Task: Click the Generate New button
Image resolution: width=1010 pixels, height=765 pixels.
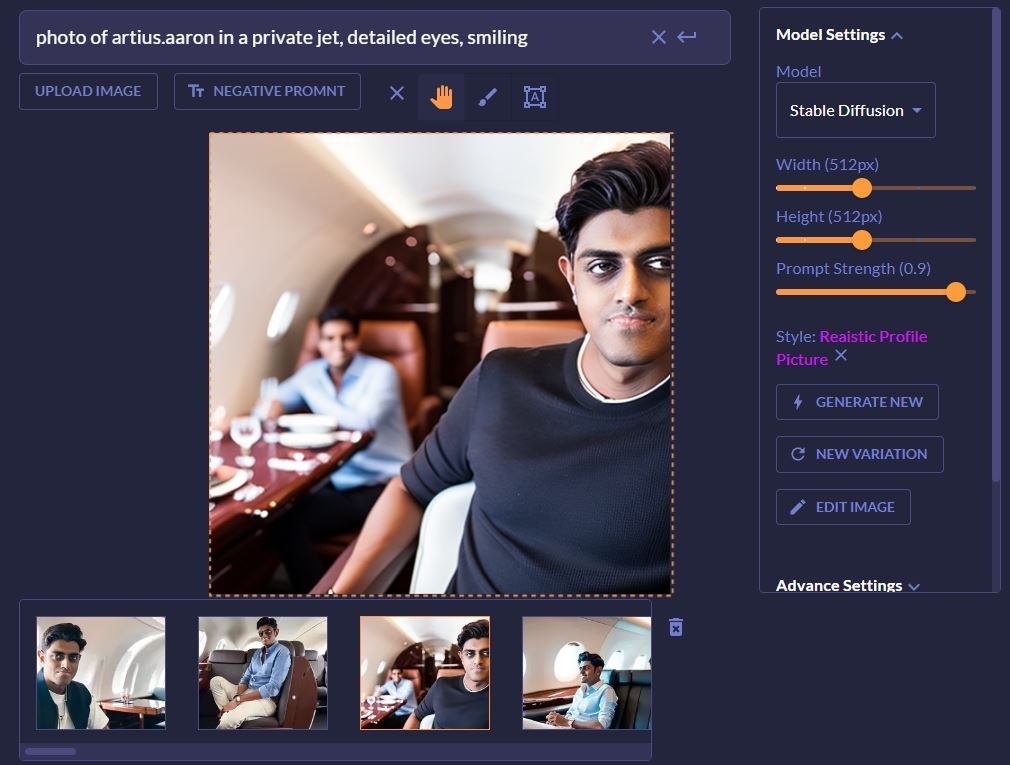Action: (857, 402)
